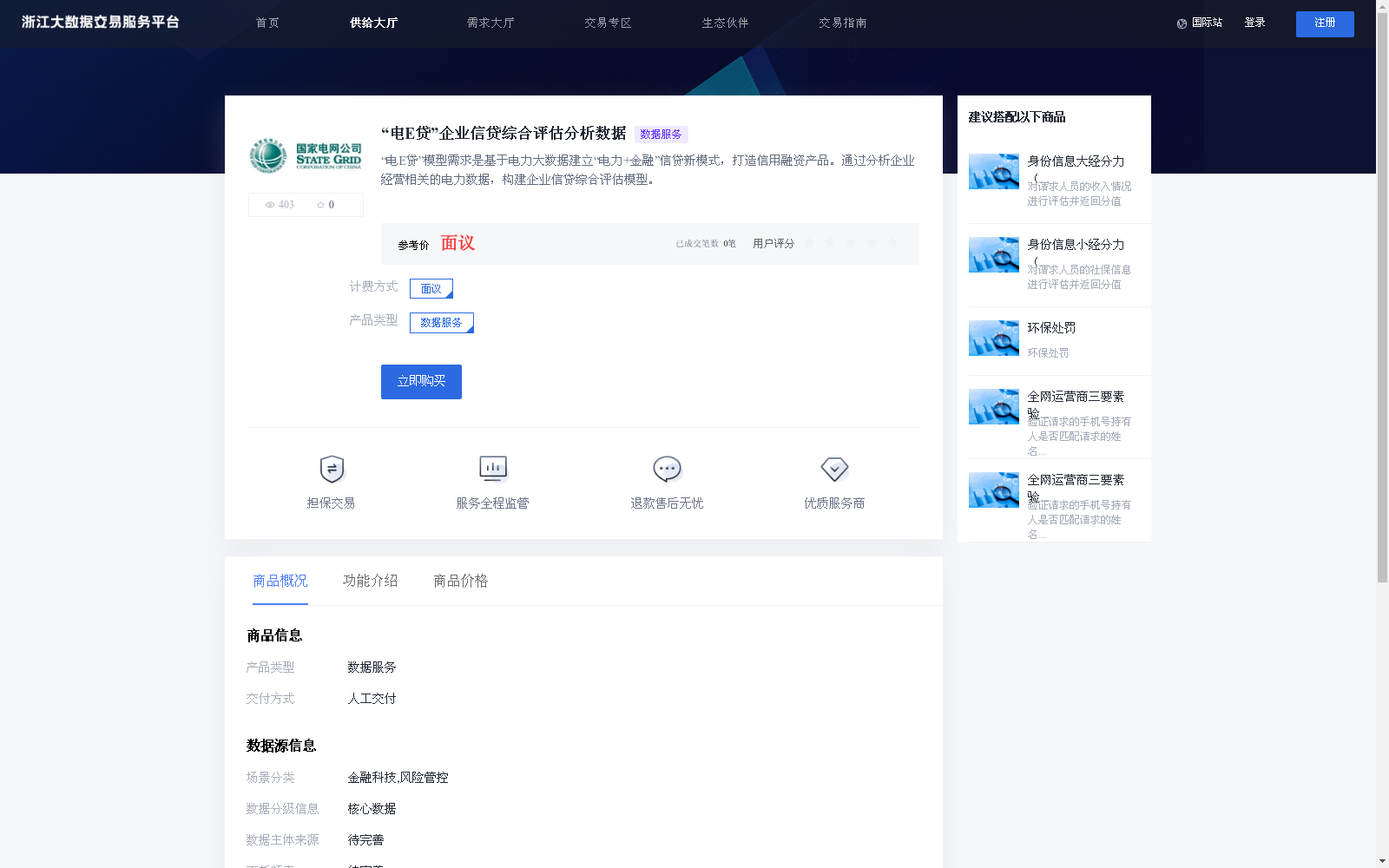Image resolution: width=1389 pixels, height=868 pixels.
Task: Click the 服务全程监管 monitor icon
Action: pyautogui.click(x=493, y=469)
